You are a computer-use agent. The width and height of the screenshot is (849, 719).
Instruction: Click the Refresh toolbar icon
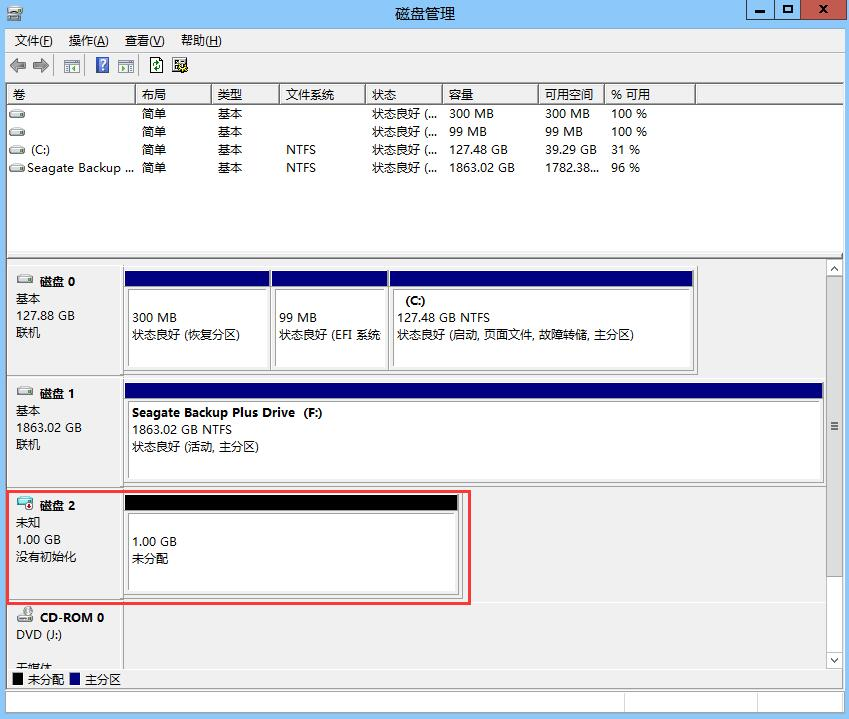point(156,66)
